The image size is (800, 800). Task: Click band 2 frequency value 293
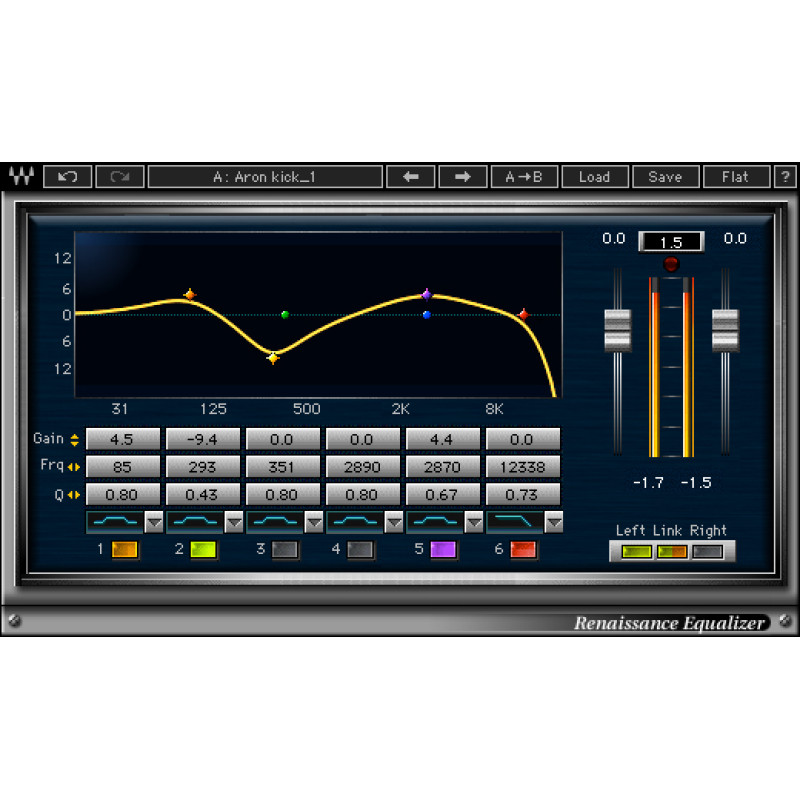[x=203, y=467]
